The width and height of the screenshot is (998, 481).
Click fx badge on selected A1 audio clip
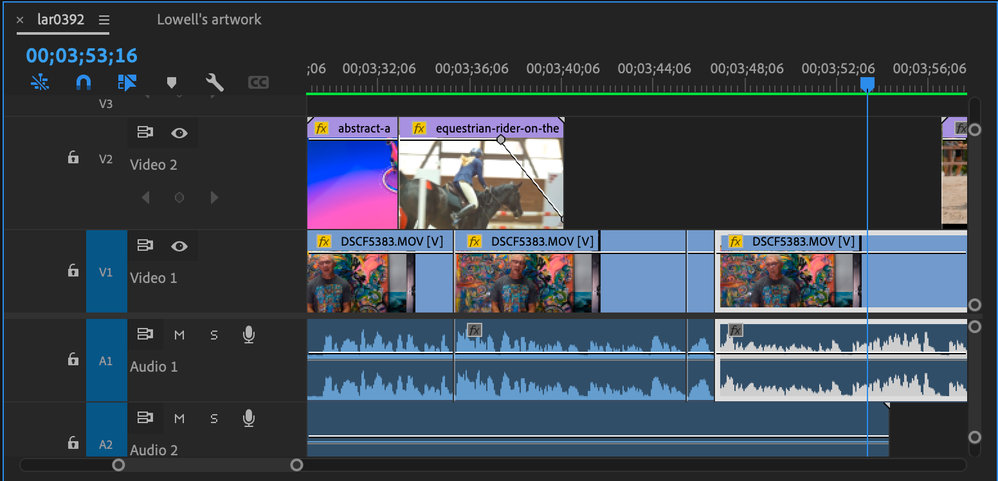(x=736, y=330)
